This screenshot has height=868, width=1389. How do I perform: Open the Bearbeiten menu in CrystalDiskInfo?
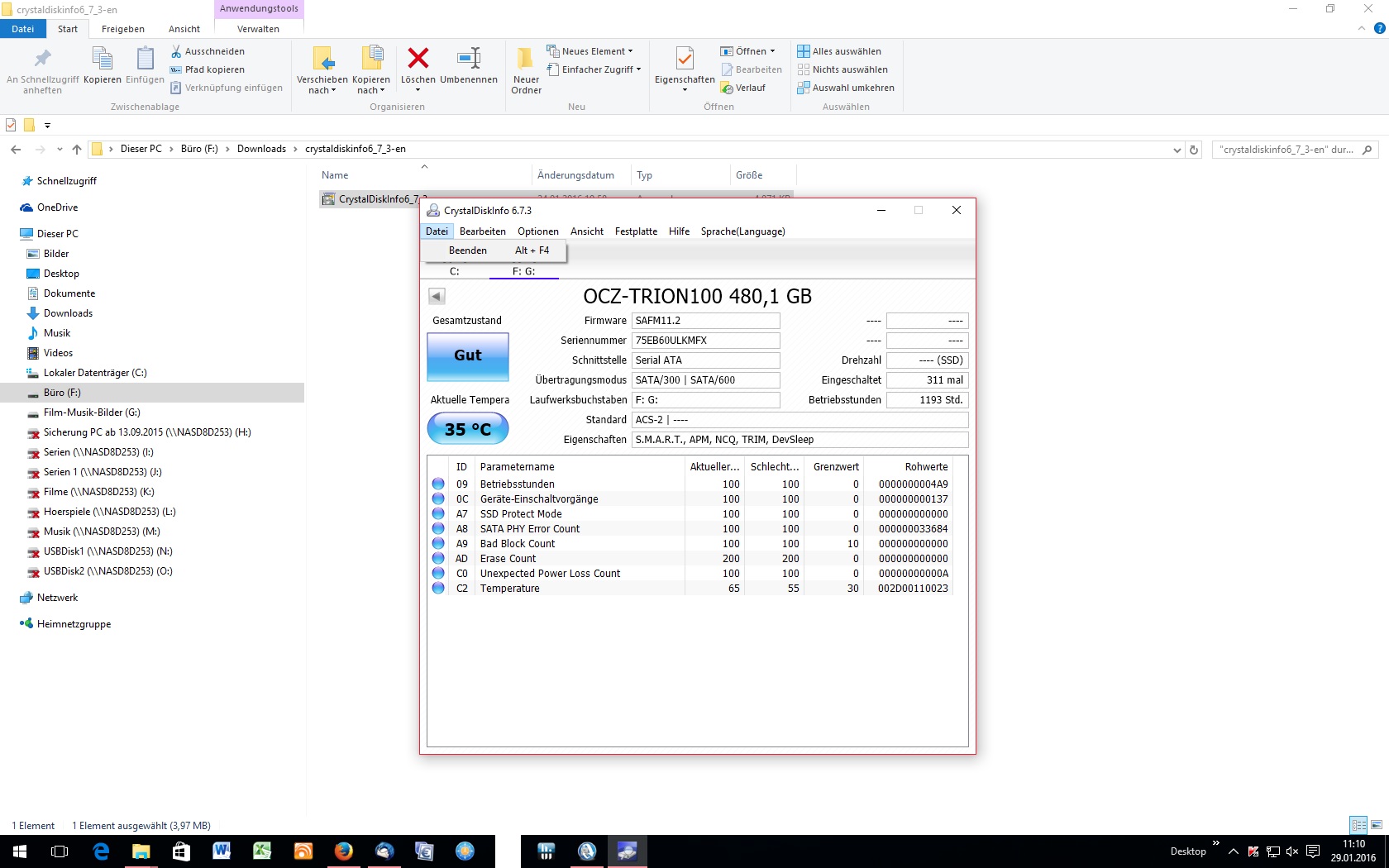click(483, 231)
